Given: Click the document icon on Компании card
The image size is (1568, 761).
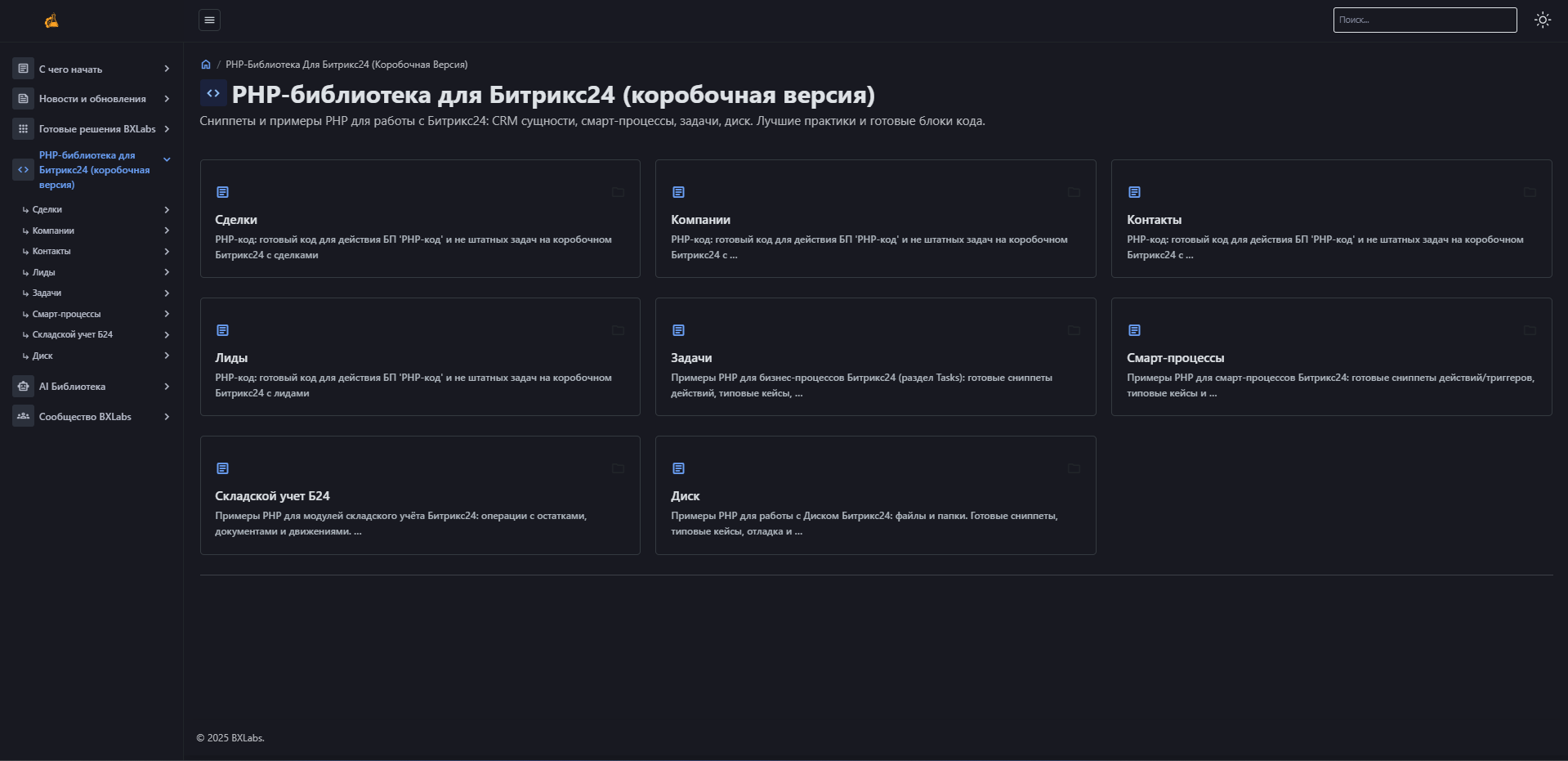Looking at the screenshot, I should tap(678, 192).
